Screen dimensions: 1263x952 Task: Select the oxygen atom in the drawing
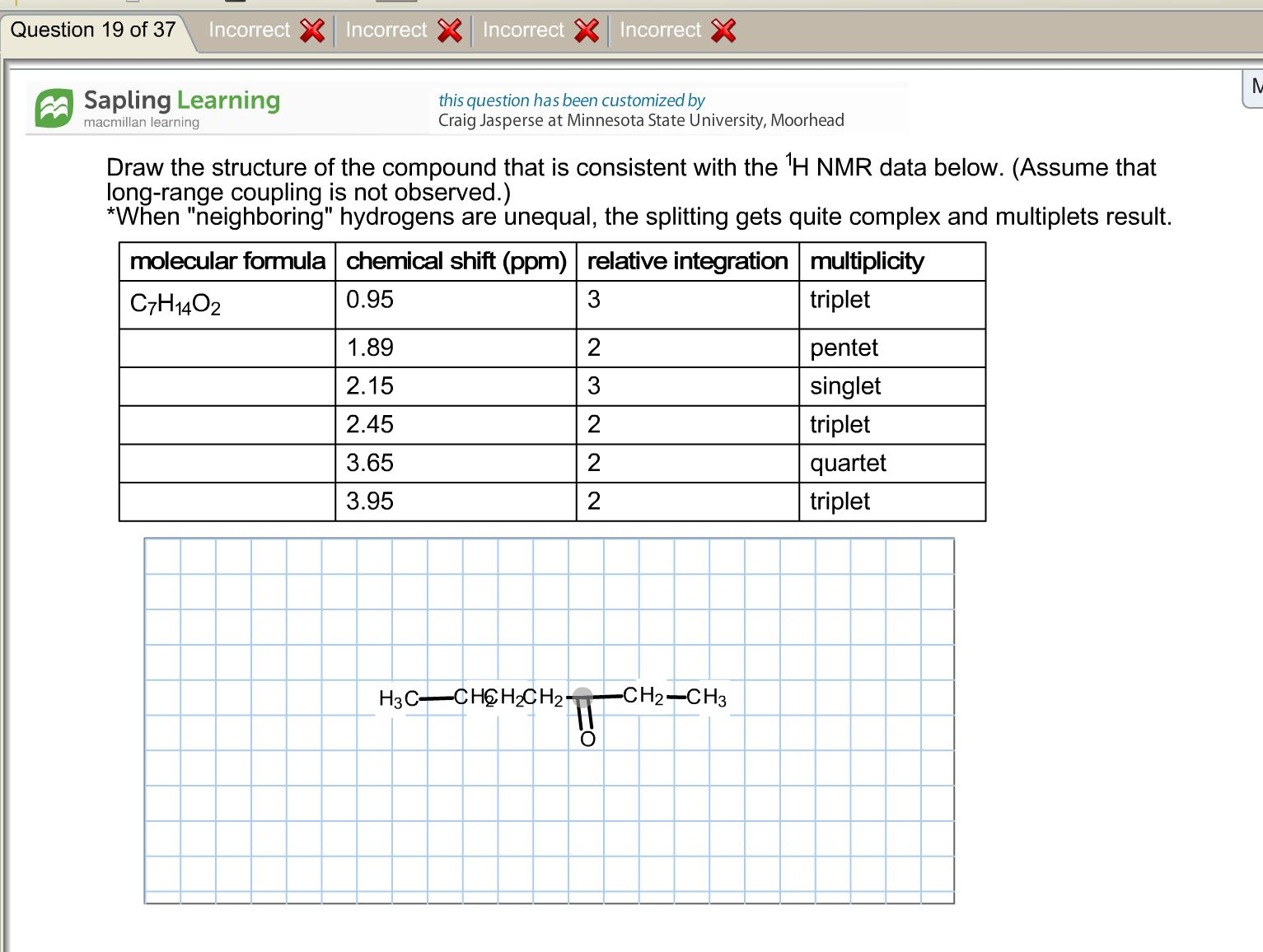[587, 740]
